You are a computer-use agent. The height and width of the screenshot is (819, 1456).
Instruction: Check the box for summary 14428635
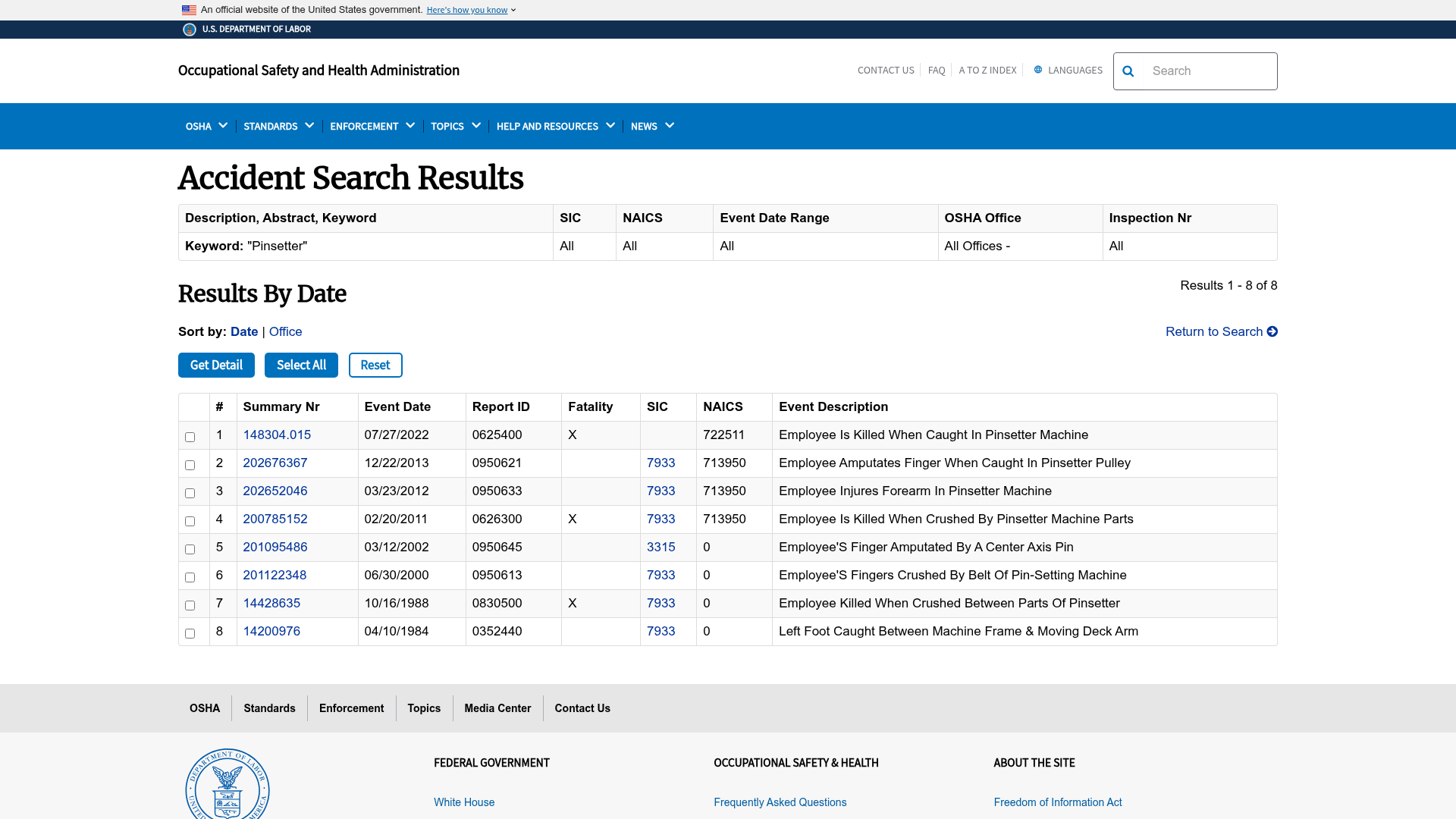(190, 605)
